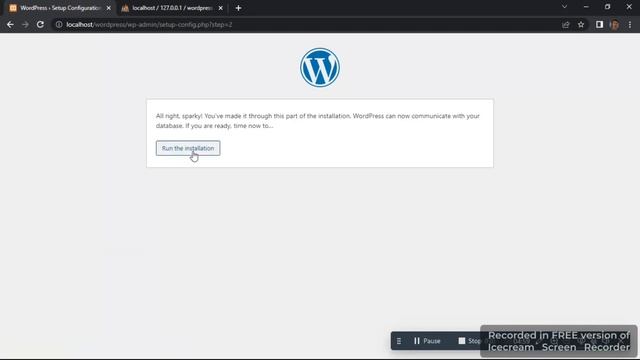Close the localhost phpMyAdmin tab
Image resolution: width=640 pixels, height=360 pixels.
[x=220, y=8]
